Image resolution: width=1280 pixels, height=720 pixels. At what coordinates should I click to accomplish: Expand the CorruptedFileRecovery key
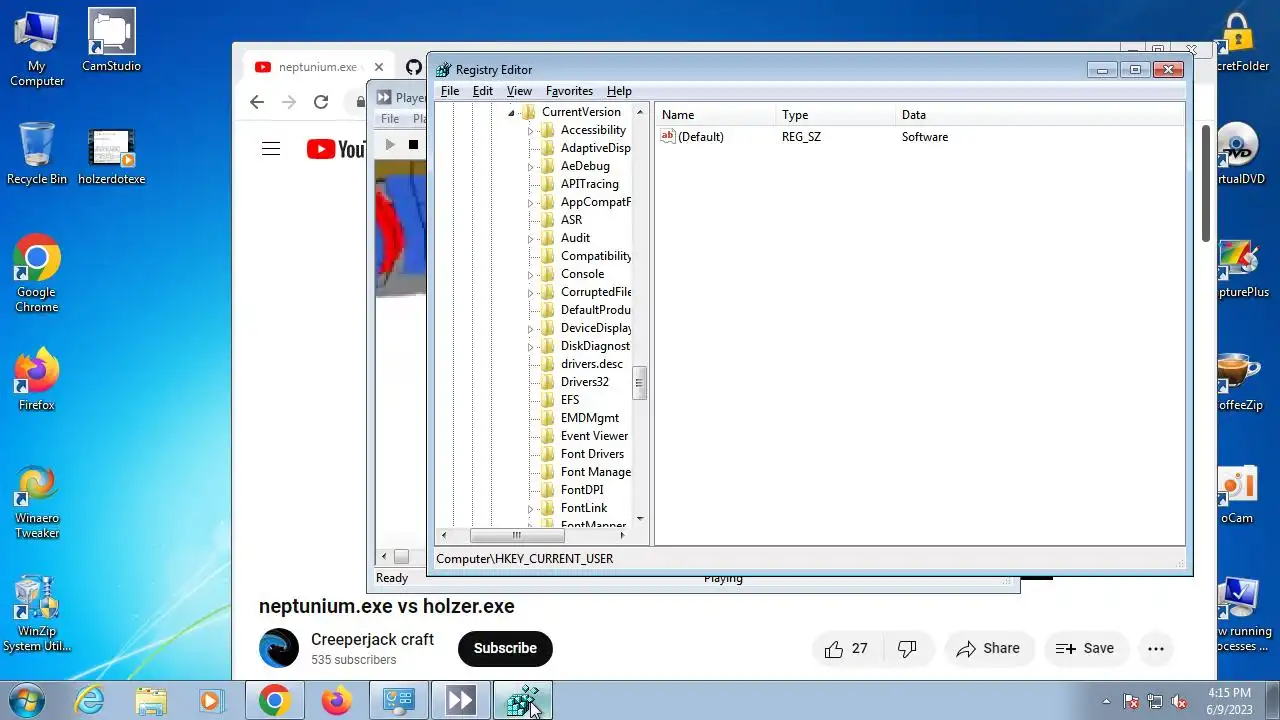(531, 293)
